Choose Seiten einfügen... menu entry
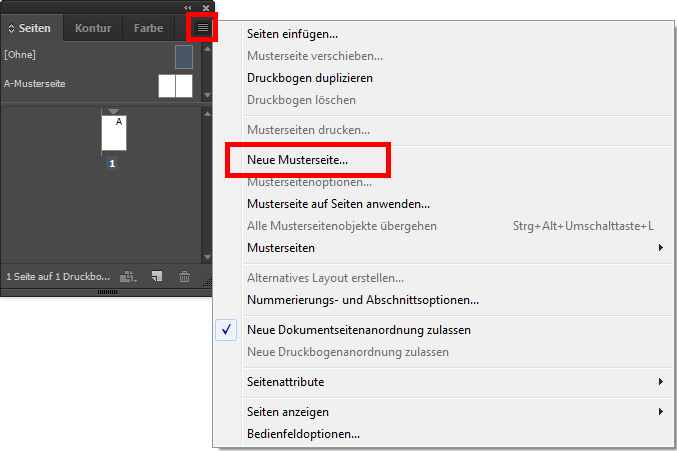Screen dimensions: 677x451 tap(292, 34)
